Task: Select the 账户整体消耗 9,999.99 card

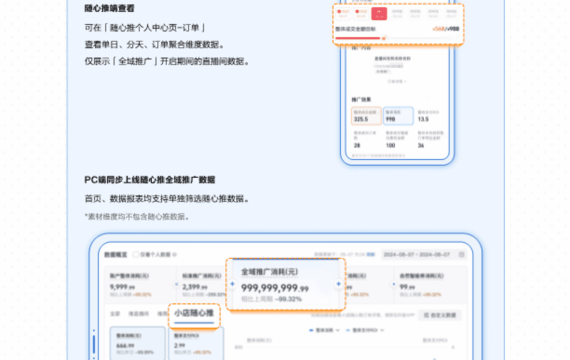Action: click(x=140, y=285)
